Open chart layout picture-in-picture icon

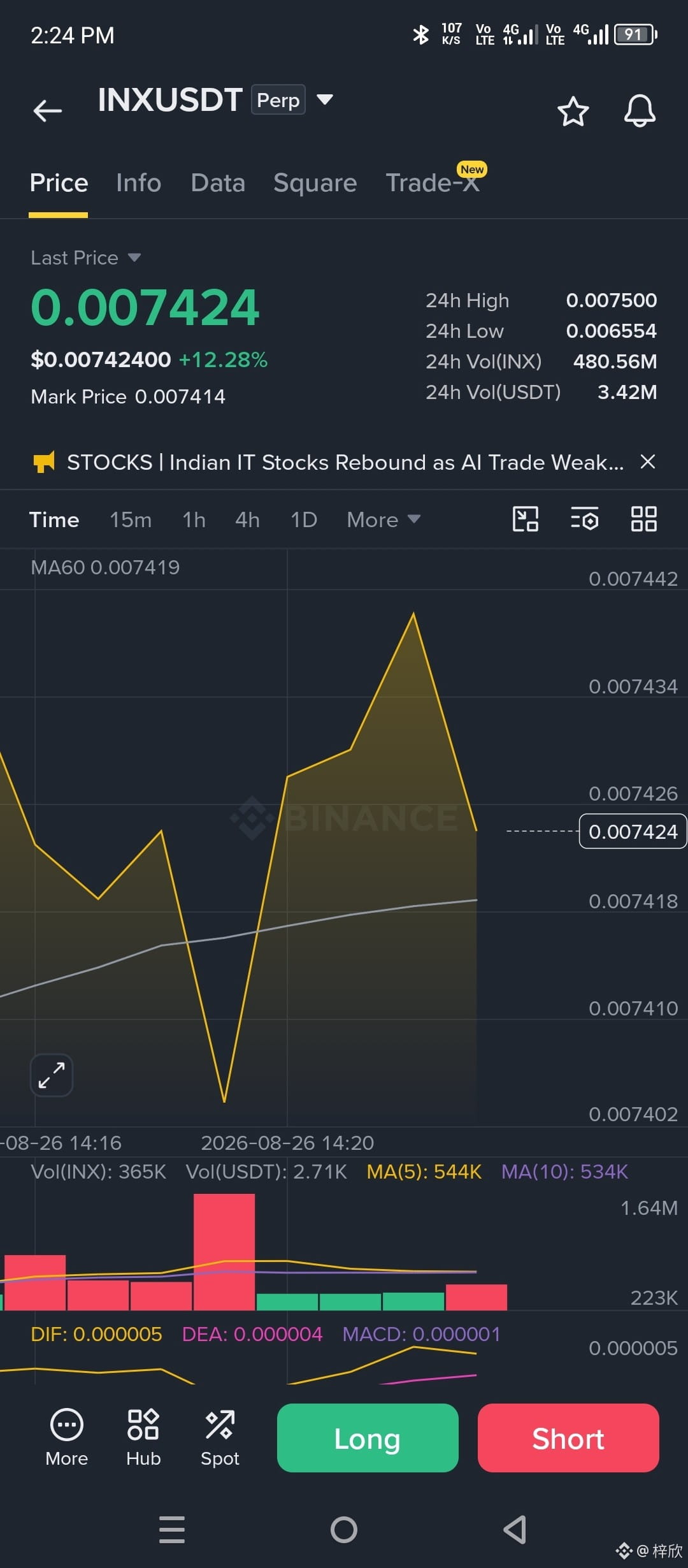(526, 519)
